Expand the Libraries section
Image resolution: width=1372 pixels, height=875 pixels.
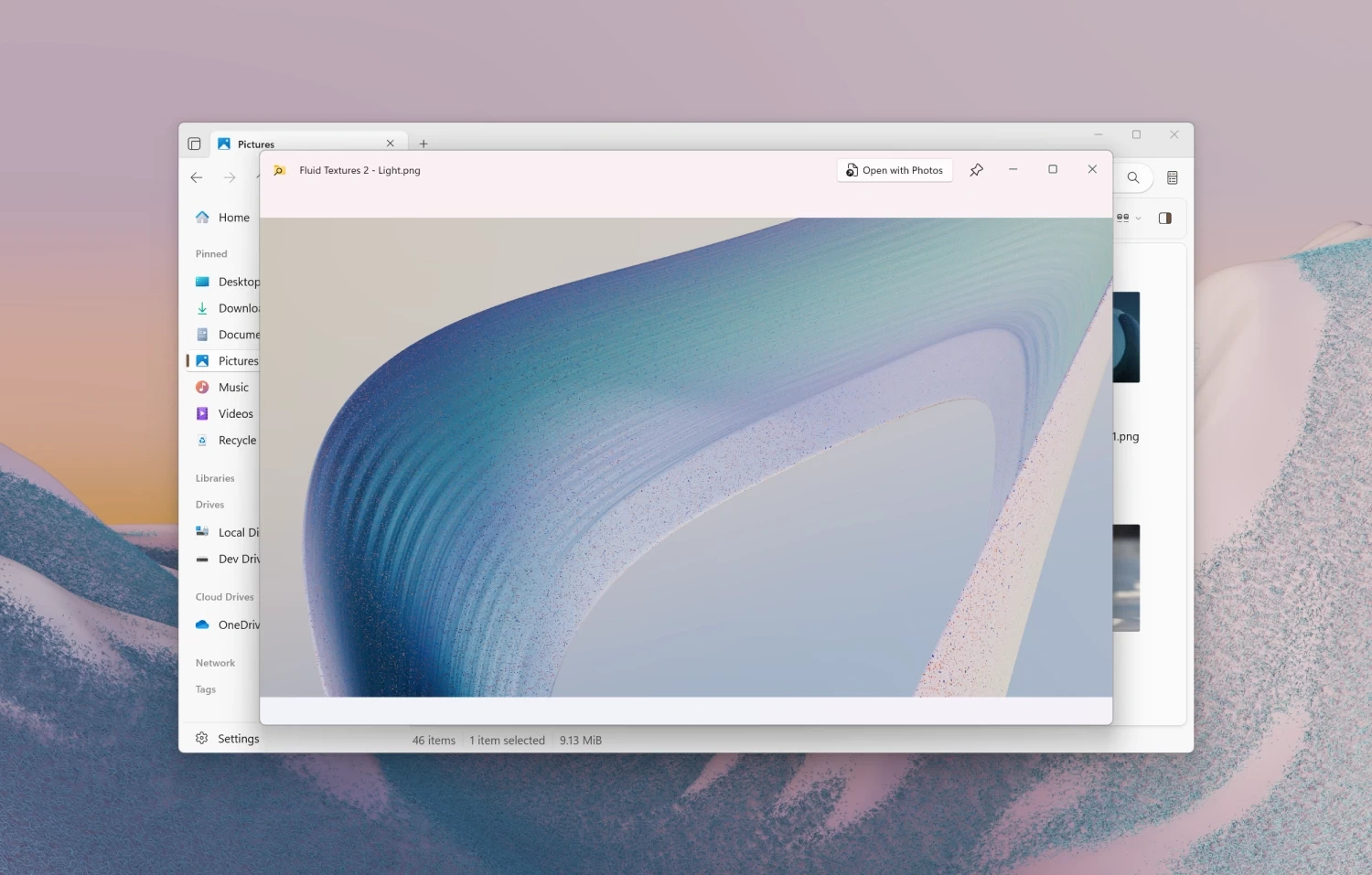(x=214, y=477)
